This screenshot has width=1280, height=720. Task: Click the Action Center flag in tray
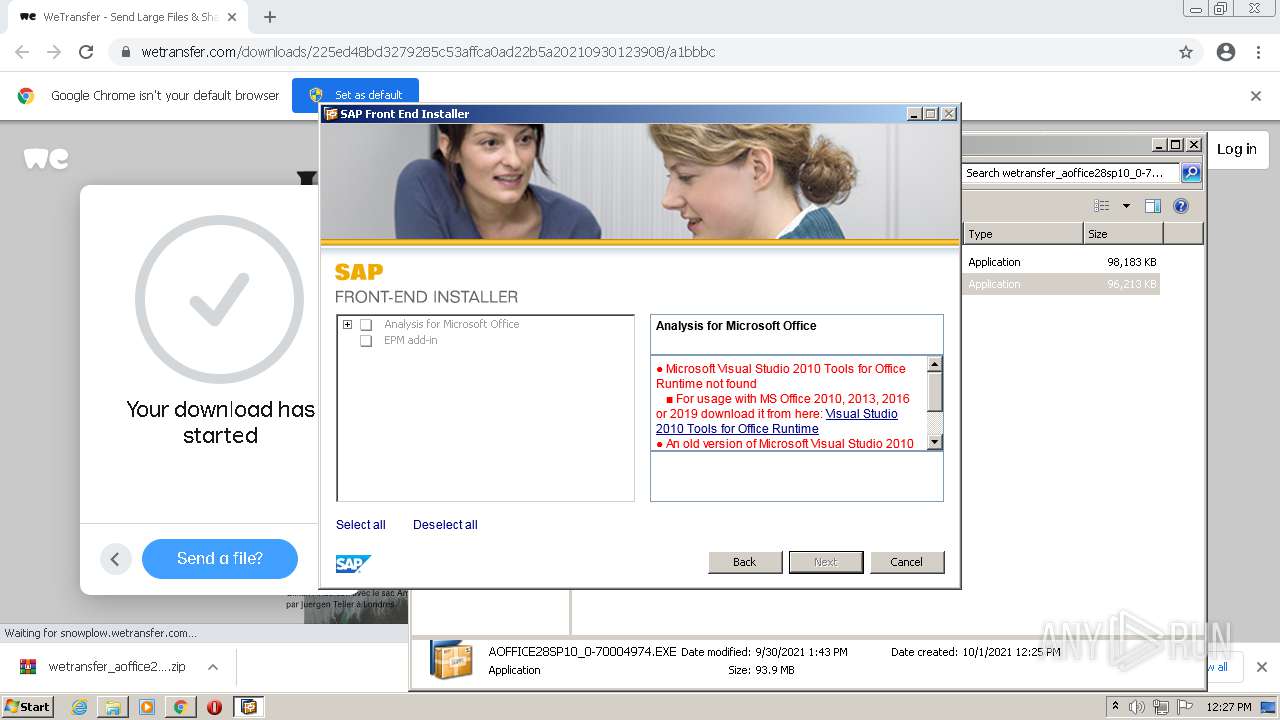(x=1184, y=707)
